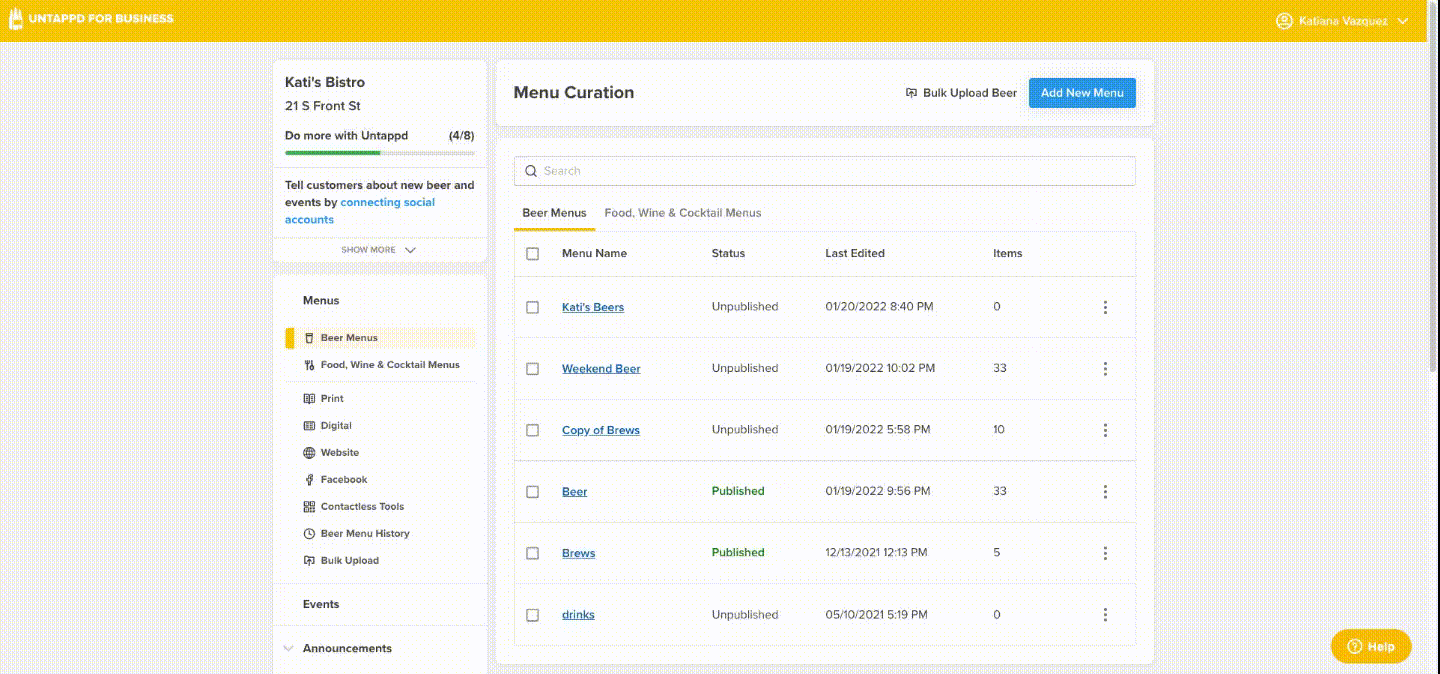This screenshot has width=1440, height=674.
Task: Click the Food, Wine & Cocktail fork icon
Action: click(x=309, y=365)
